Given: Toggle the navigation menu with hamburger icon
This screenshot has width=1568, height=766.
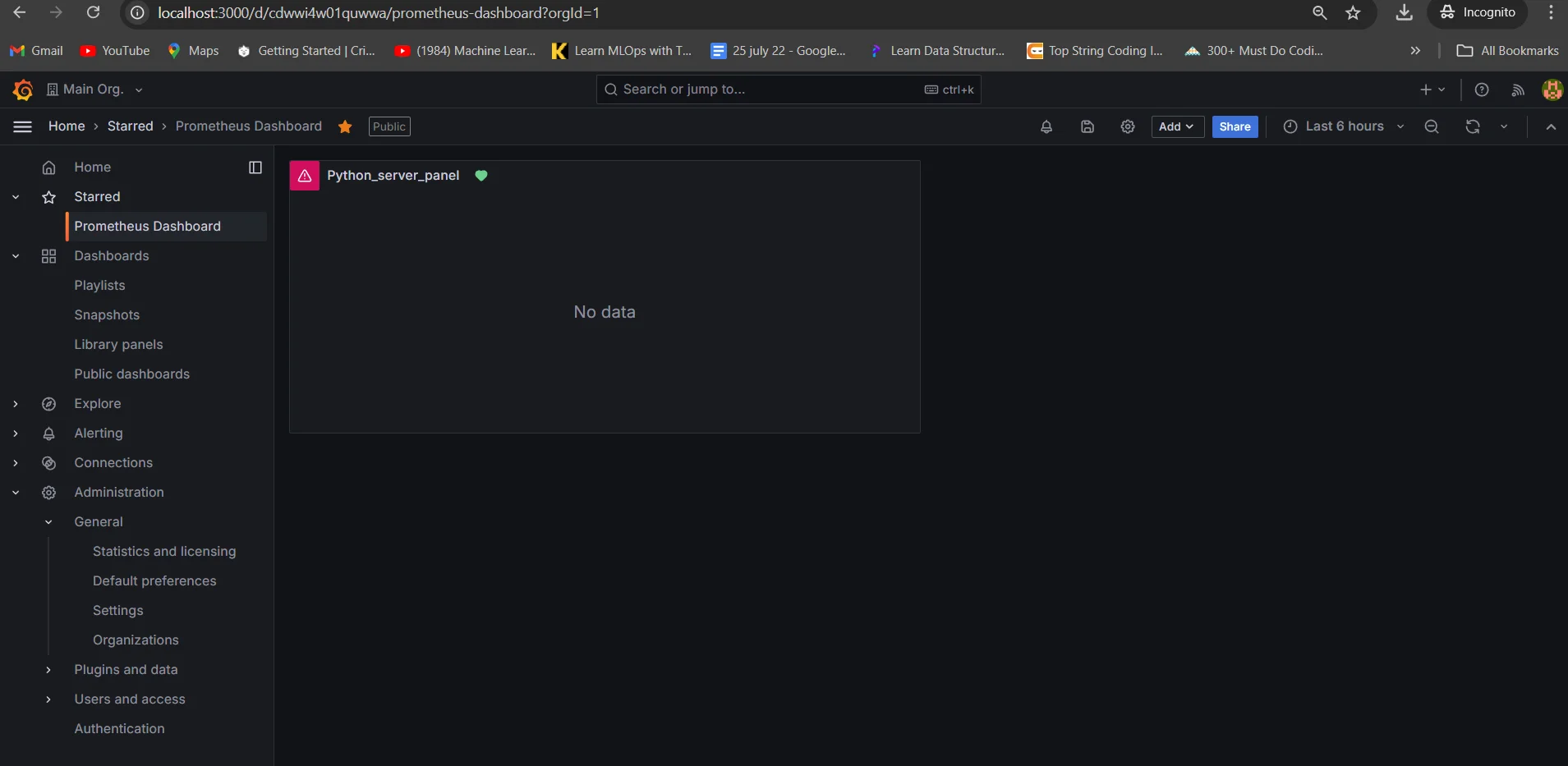Looking at the screenshot, I should tap(22, 126).
